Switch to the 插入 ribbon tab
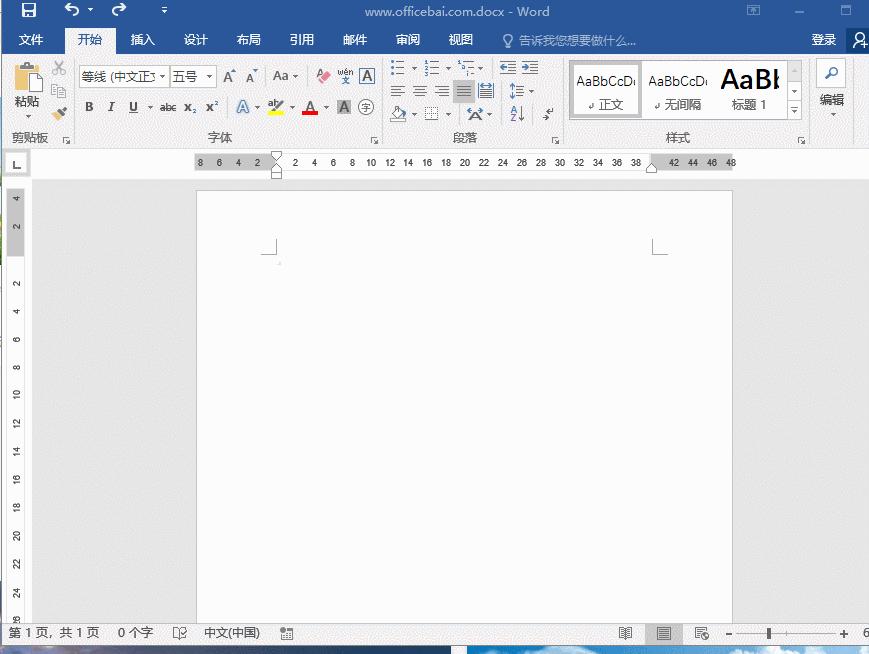 click(143, 40)
